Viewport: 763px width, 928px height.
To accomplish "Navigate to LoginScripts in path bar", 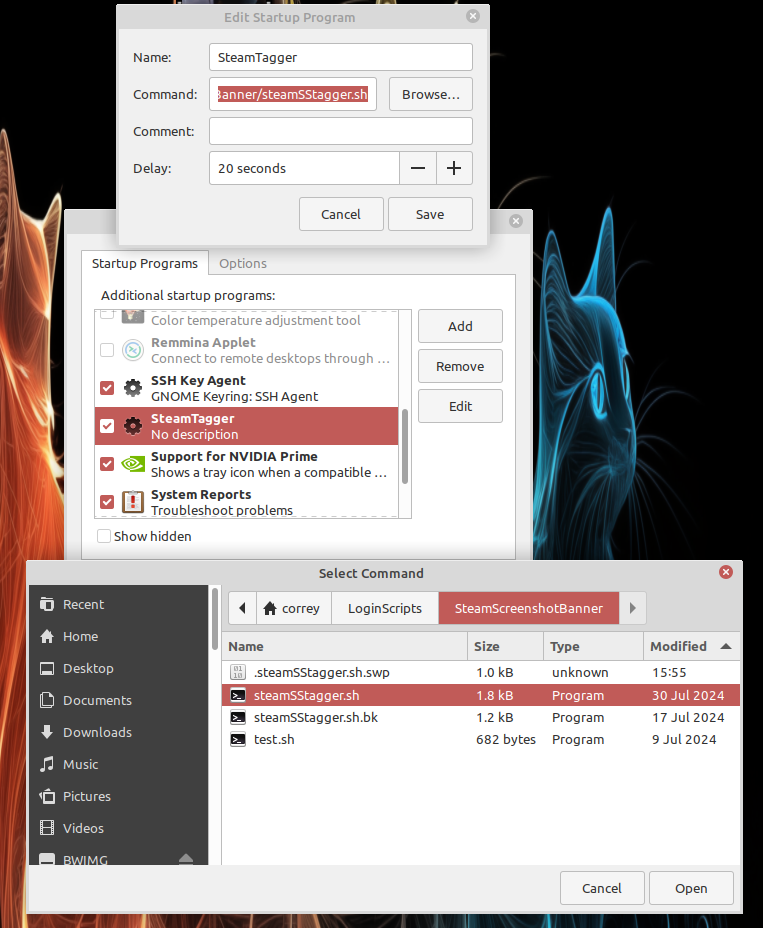I will (385, 608).
